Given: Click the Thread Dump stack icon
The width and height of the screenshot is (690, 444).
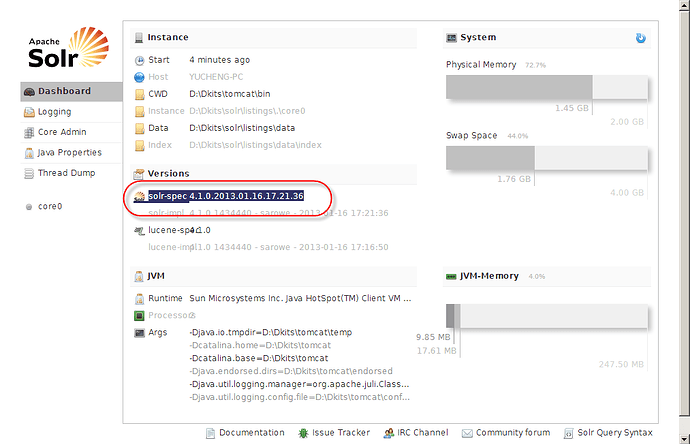Looking at the screenshot, I should [29, 173].
